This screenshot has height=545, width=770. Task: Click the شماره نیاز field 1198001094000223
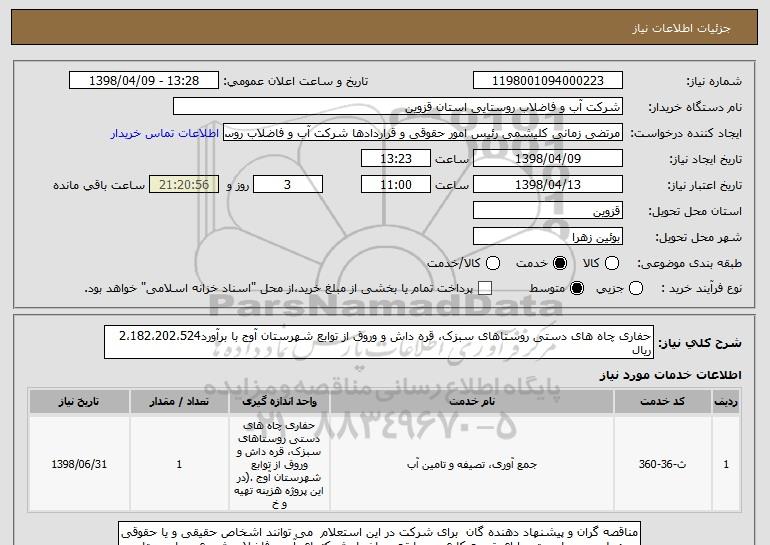coord(548,81)
